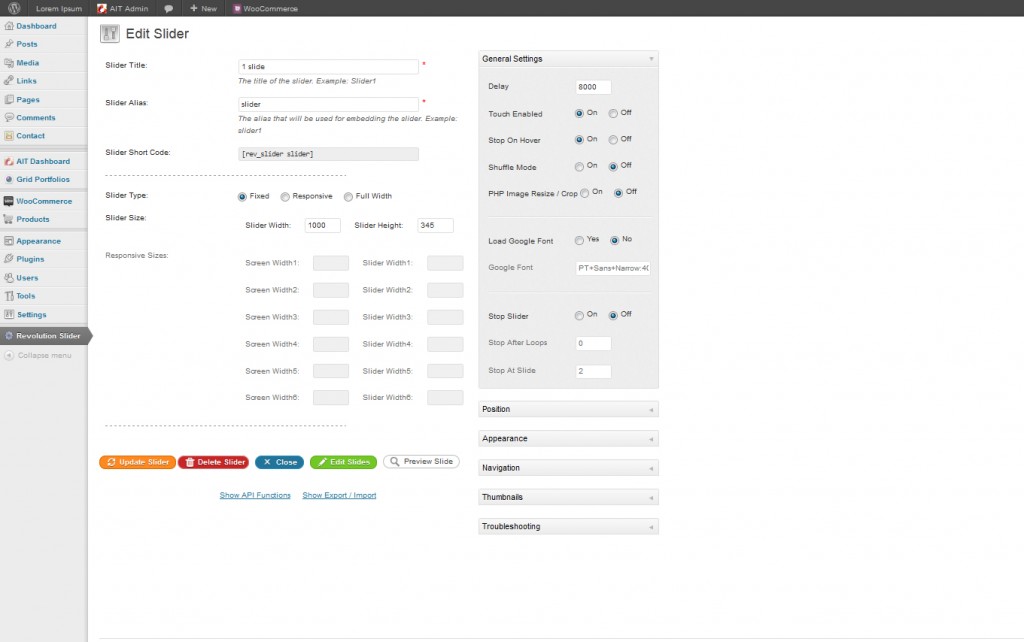Turn Shuffle Mode on
The image size is (1024, 642).
[x=579, y=166]
